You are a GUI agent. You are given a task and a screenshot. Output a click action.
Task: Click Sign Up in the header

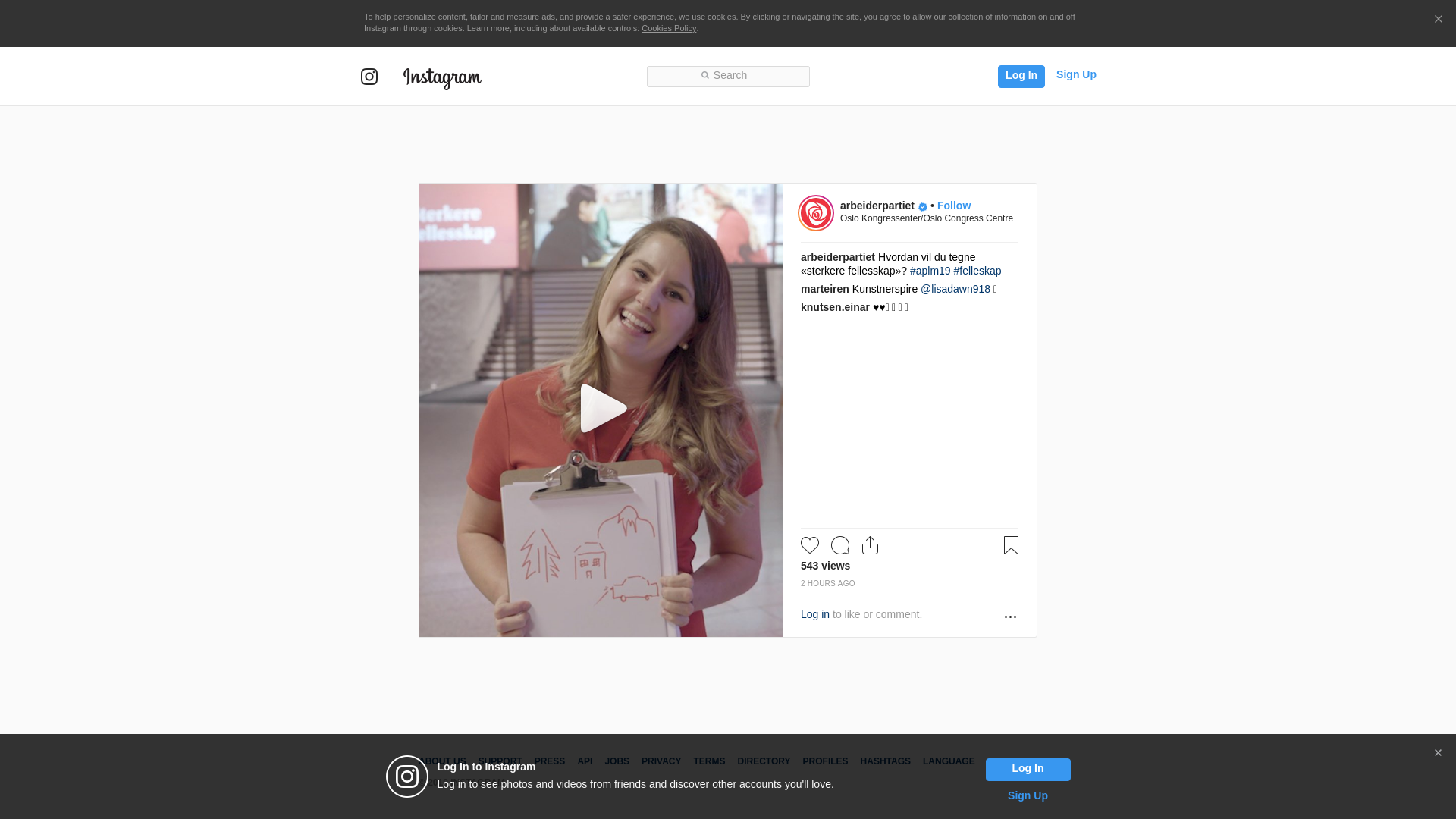point(1075,74)
